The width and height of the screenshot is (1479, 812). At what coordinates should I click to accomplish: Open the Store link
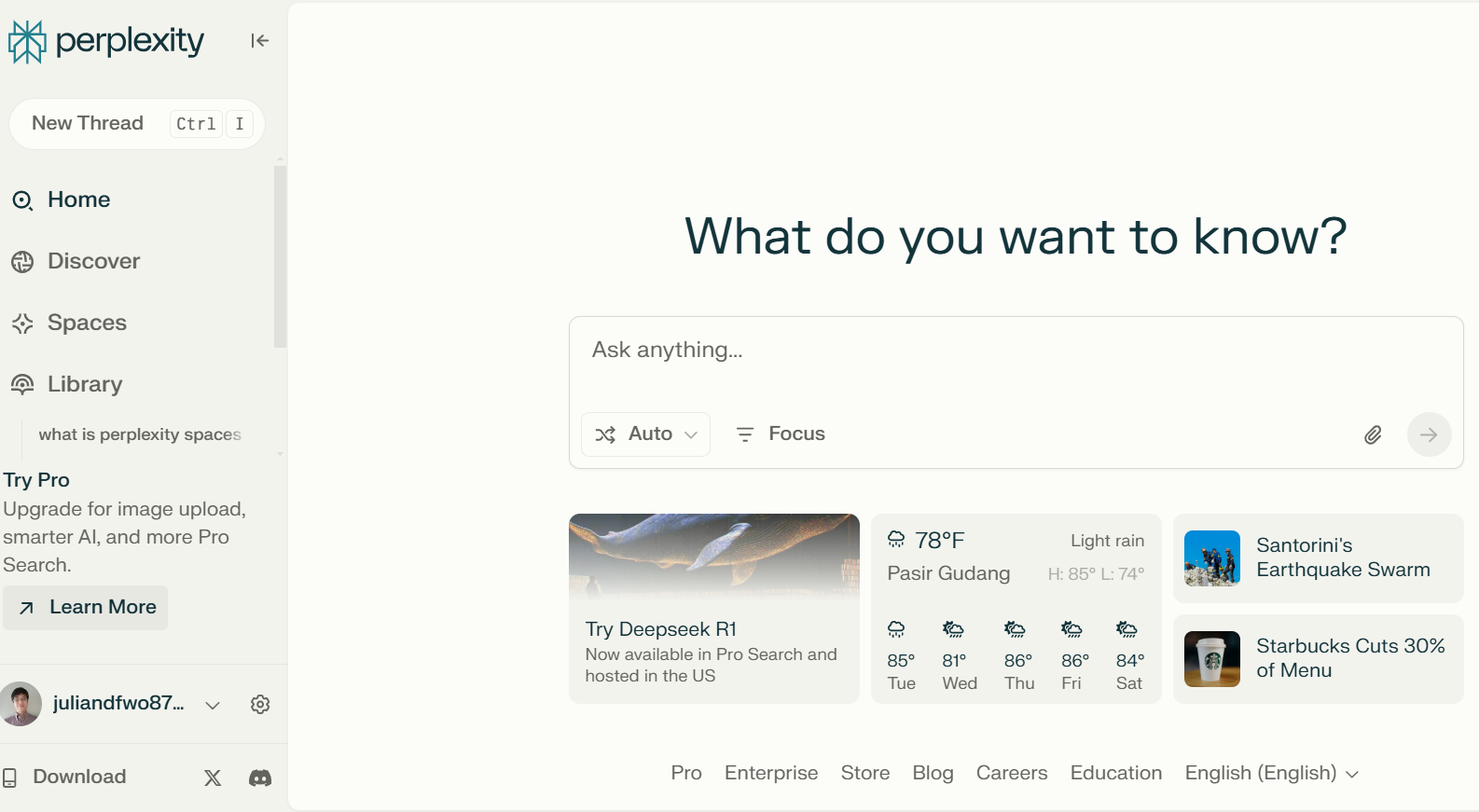[865, 773]
